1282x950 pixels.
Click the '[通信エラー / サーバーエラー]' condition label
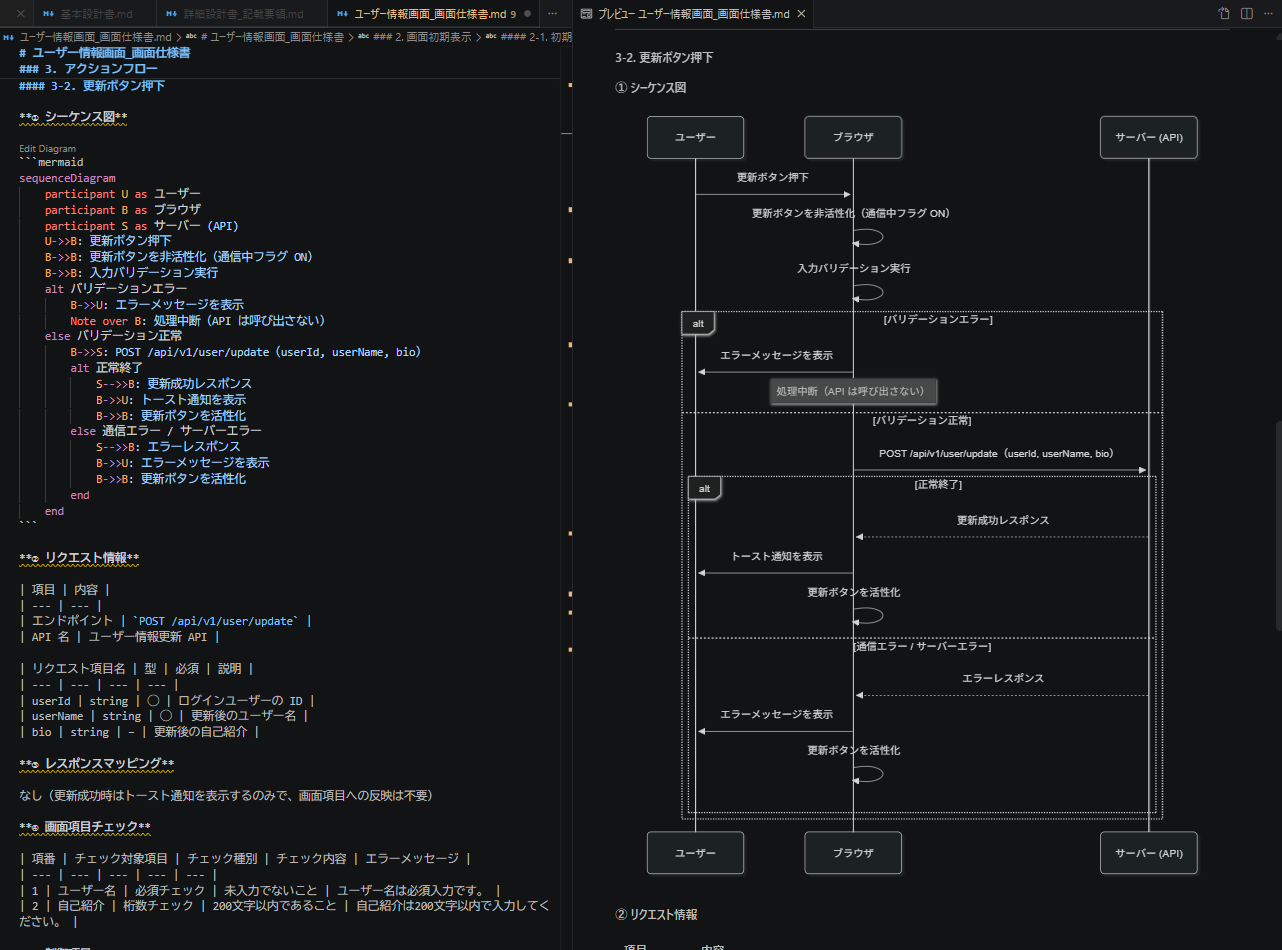[922, 647]
